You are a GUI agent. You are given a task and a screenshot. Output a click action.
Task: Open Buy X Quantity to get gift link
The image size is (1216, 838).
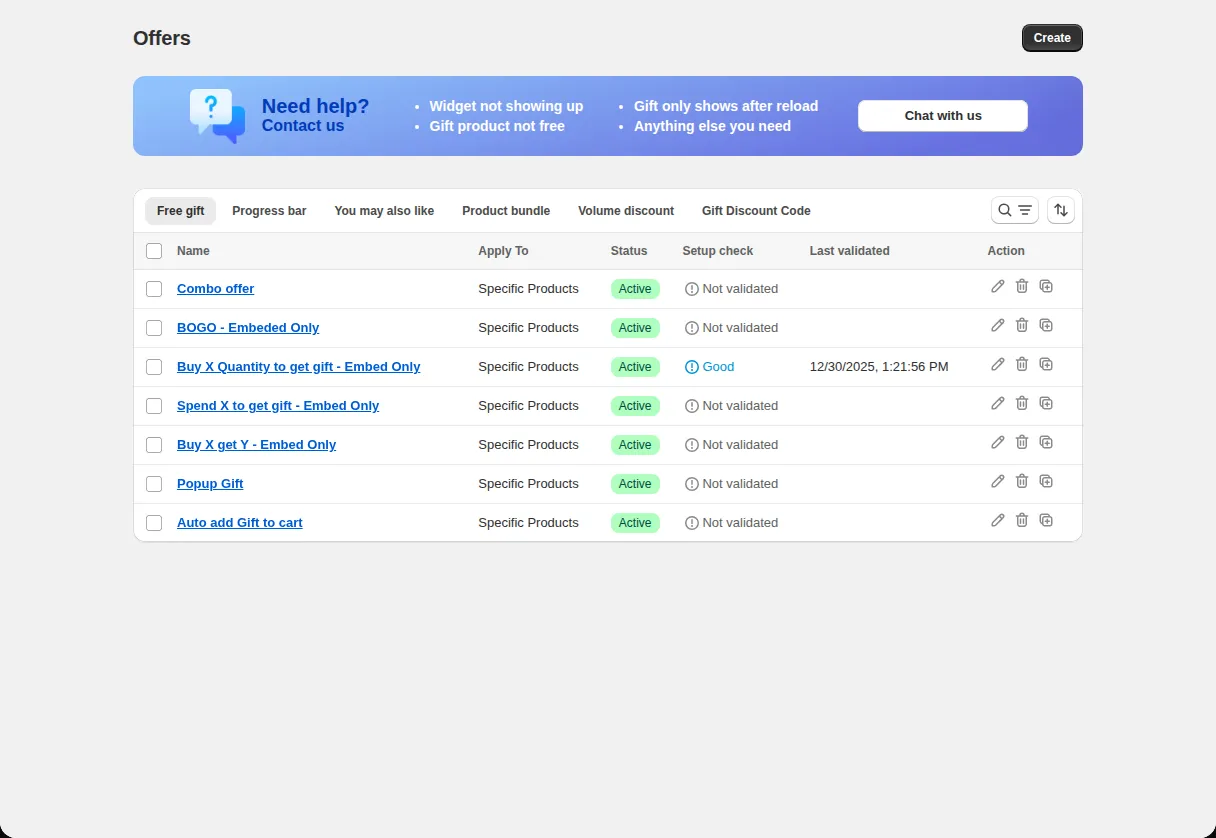298,367
